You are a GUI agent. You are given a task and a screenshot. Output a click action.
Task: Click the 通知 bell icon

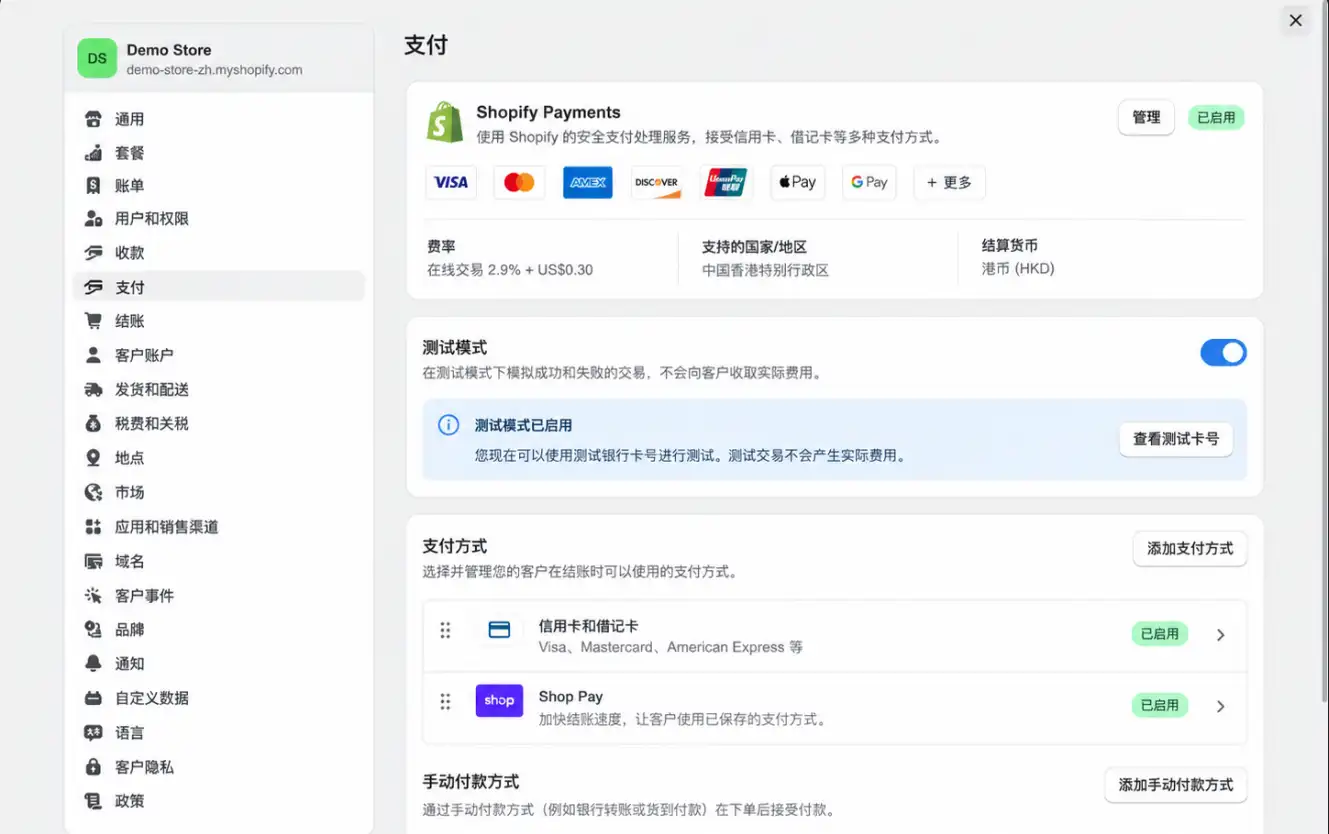pos(93,663)
